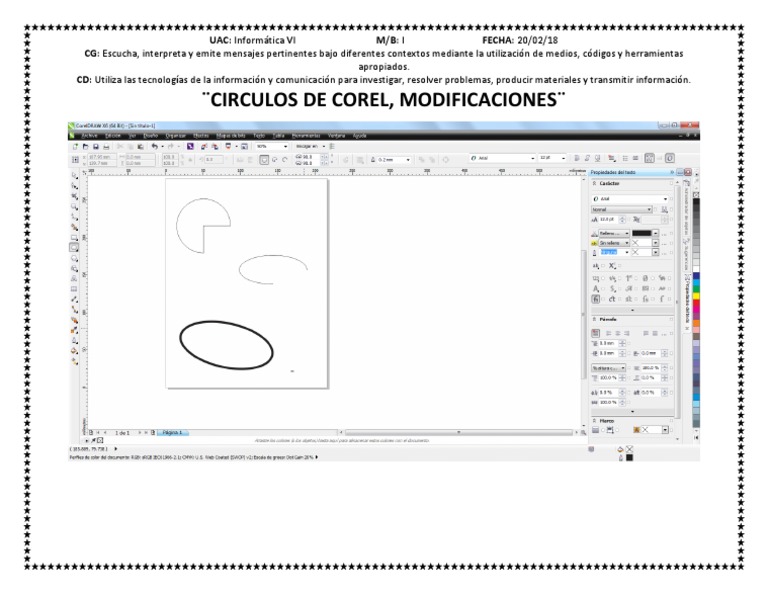The height and width of the screenshot is (594, 768).
Task: Click the Print icon in the toolbar
Action: click(106, 146)
